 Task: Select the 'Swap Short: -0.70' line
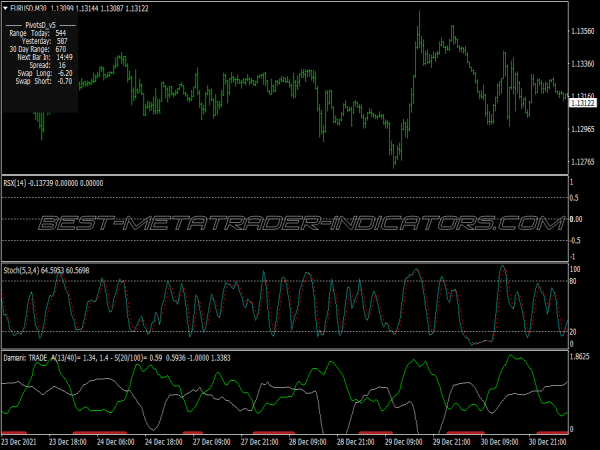click(44, 82)
